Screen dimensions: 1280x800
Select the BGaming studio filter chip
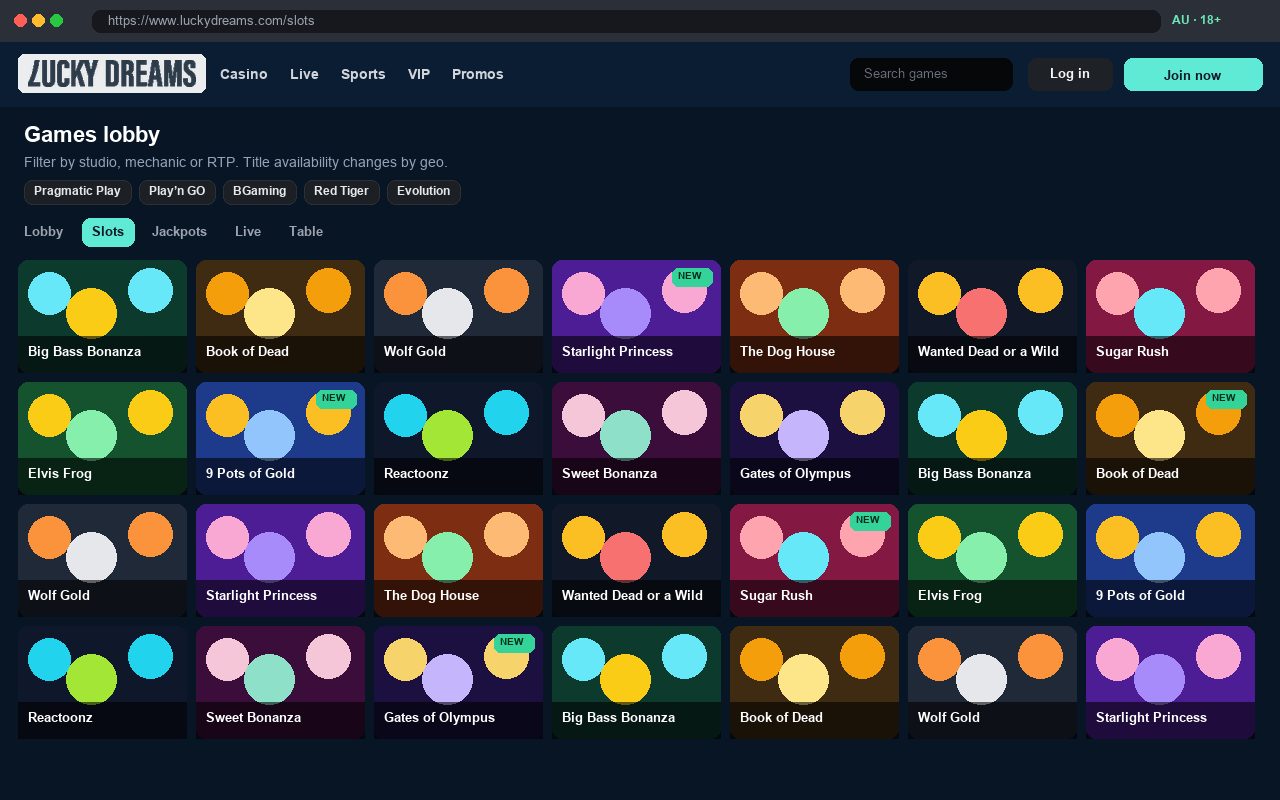(x=260, y=191)
